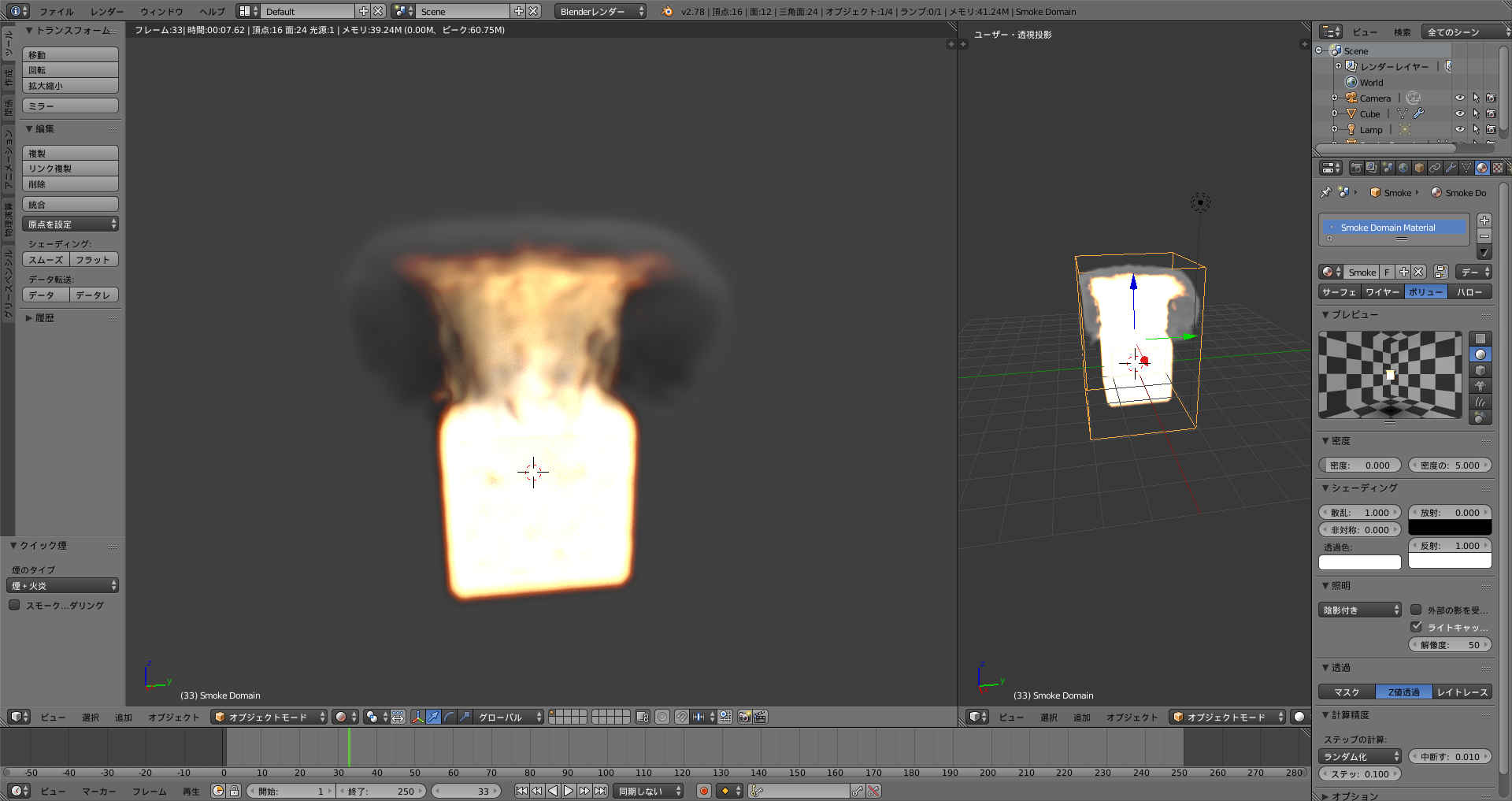This screenshot has height=801, width=1512.
Task: Select the Texture properties tab icon
Action: (x=1497, y=168)
